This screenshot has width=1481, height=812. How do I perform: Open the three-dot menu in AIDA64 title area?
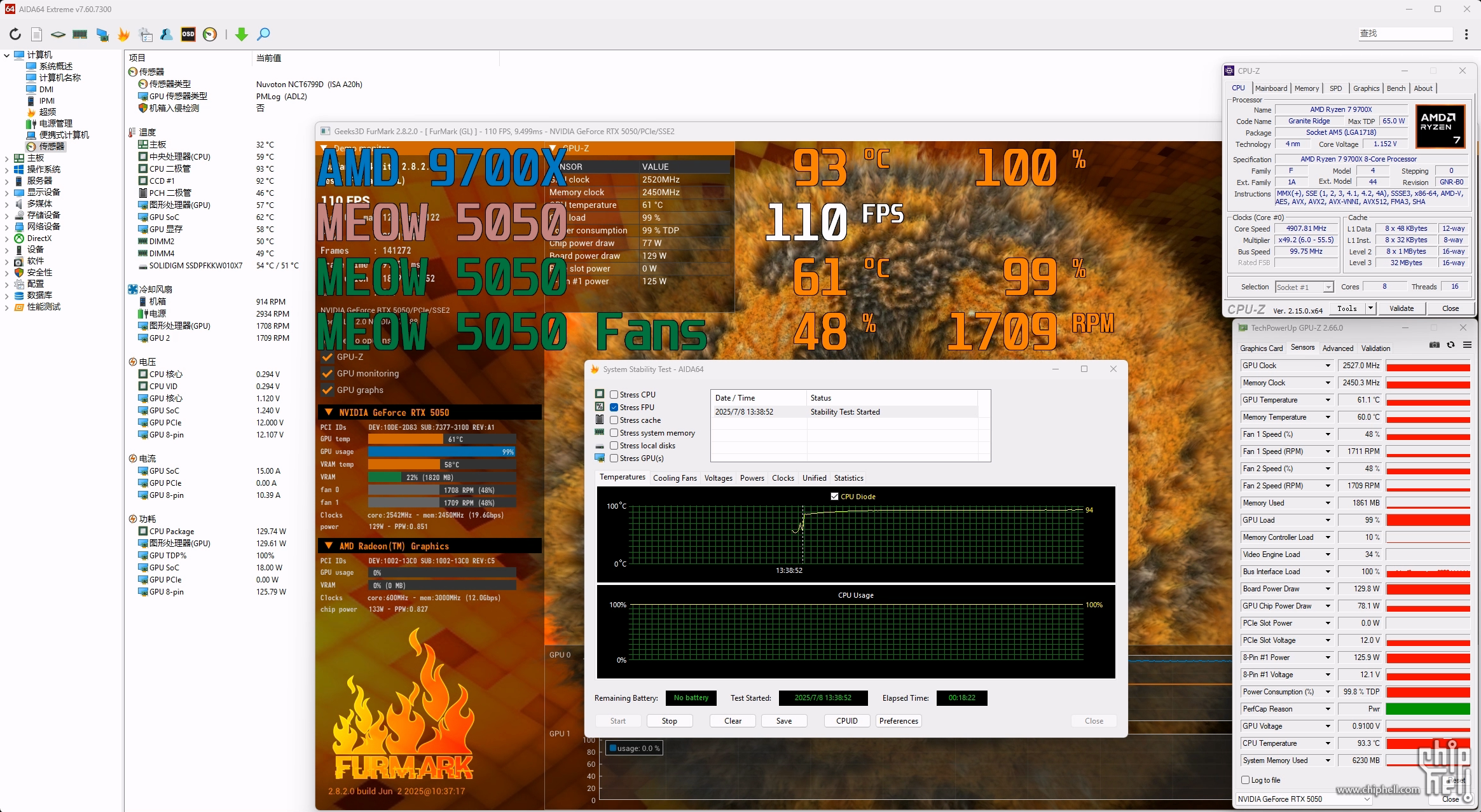pos(1466,34)
